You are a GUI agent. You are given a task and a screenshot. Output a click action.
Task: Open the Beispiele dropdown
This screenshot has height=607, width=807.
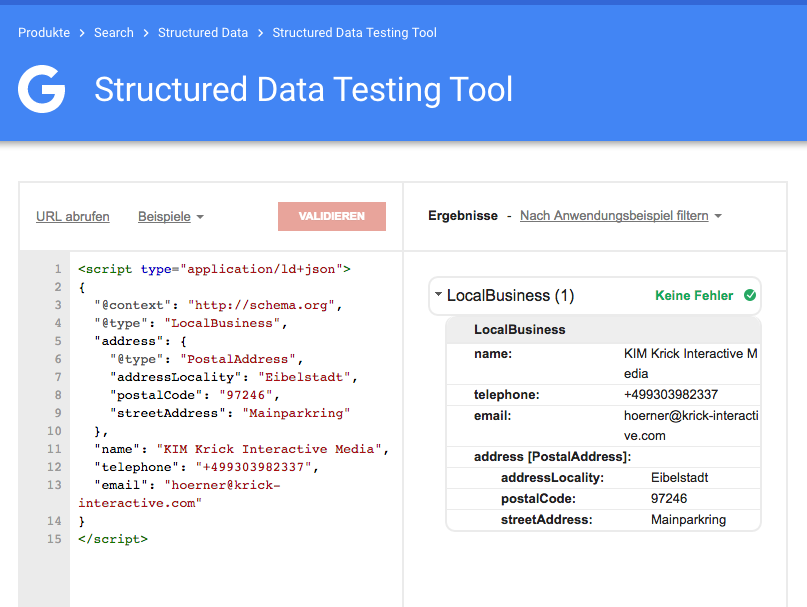pos(171,217)
